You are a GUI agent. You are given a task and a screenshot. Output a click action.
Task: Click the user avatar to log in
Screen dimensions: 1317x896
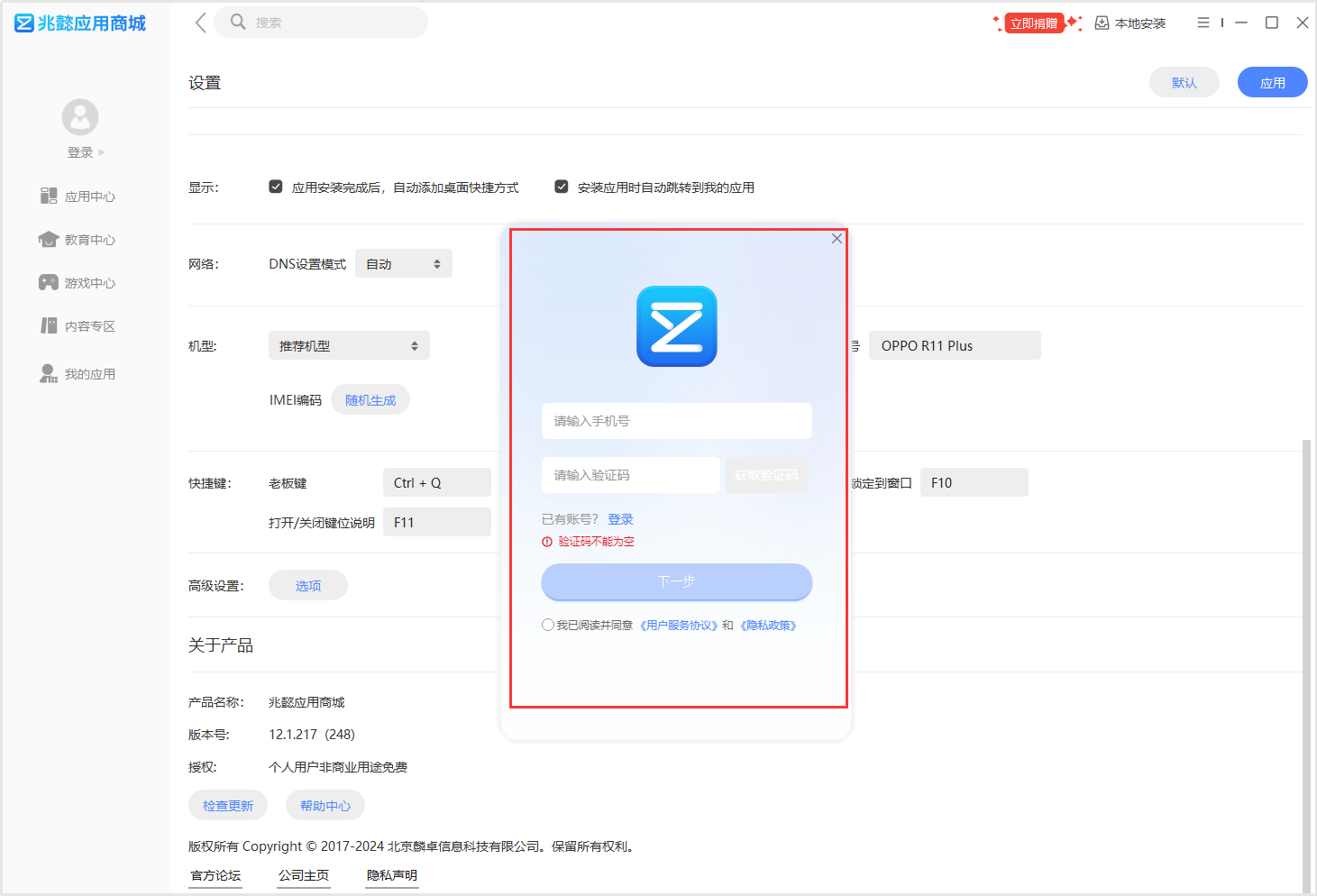click(x=80, y=117)
